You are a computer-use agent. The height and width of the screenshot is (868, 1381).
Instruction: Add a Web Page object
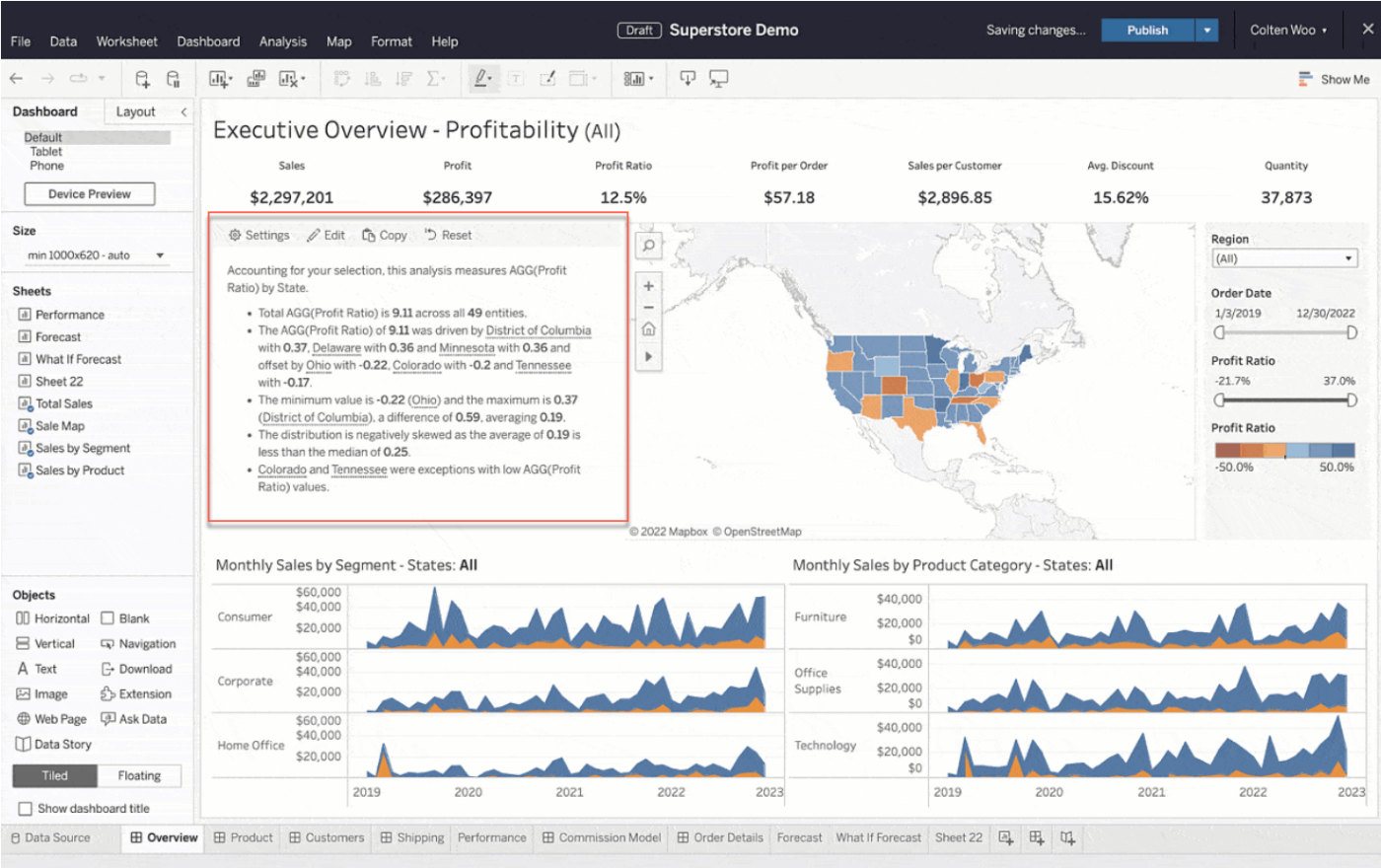51,719
